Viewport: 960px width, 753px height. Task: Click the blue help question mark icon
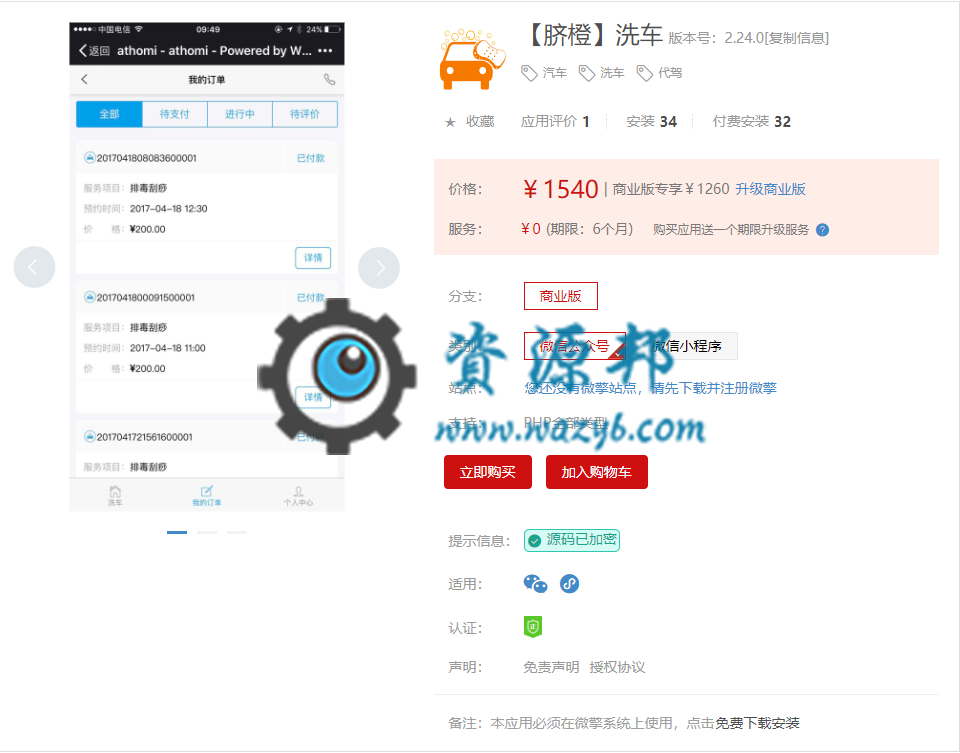(823, 230)
